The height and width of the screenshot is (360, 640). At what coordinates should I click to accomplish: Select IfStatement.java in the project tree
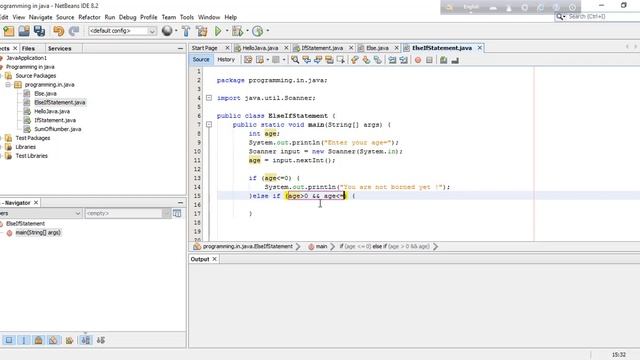click(55, 120)
